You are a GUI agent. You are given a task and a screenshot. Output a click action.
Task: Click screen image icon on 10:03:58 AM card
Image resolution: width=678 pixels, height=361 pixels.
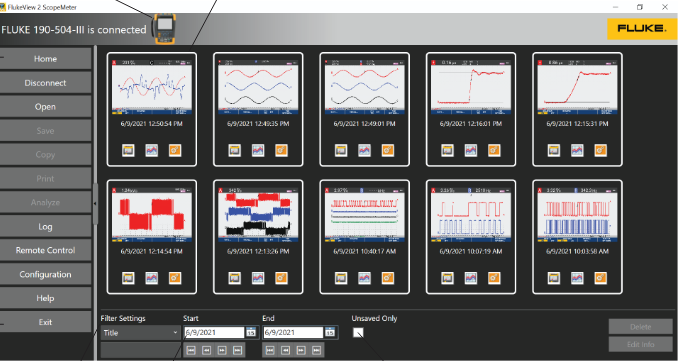(x=553, y=278)
